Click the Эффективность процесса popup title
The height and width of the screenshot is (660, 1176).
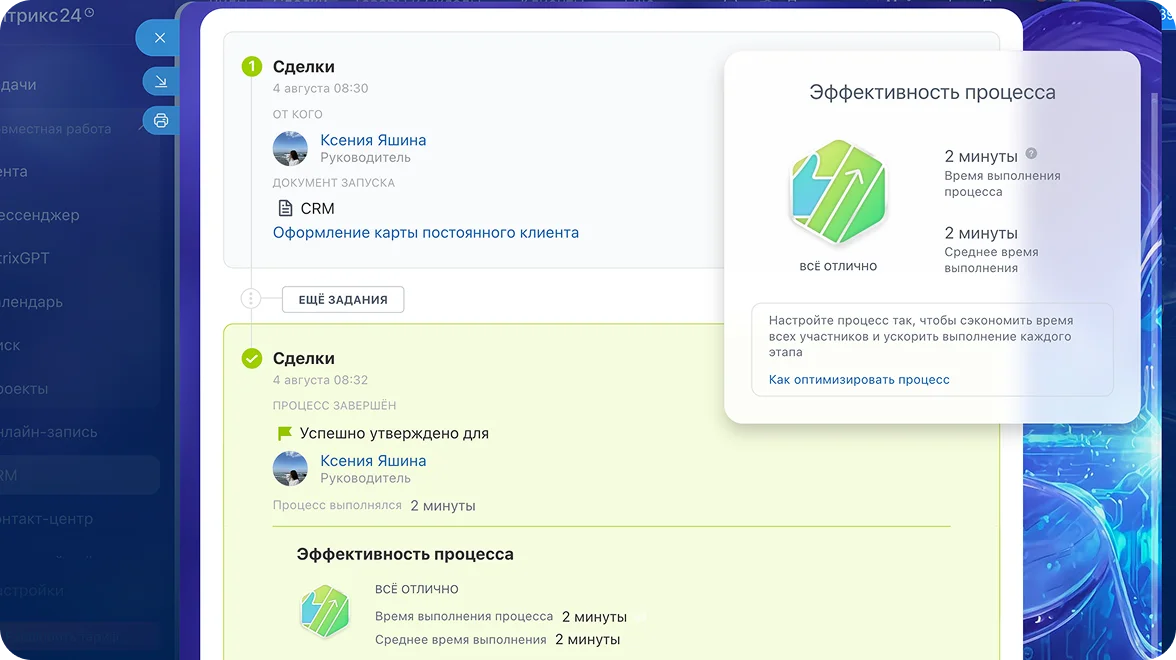932,92
